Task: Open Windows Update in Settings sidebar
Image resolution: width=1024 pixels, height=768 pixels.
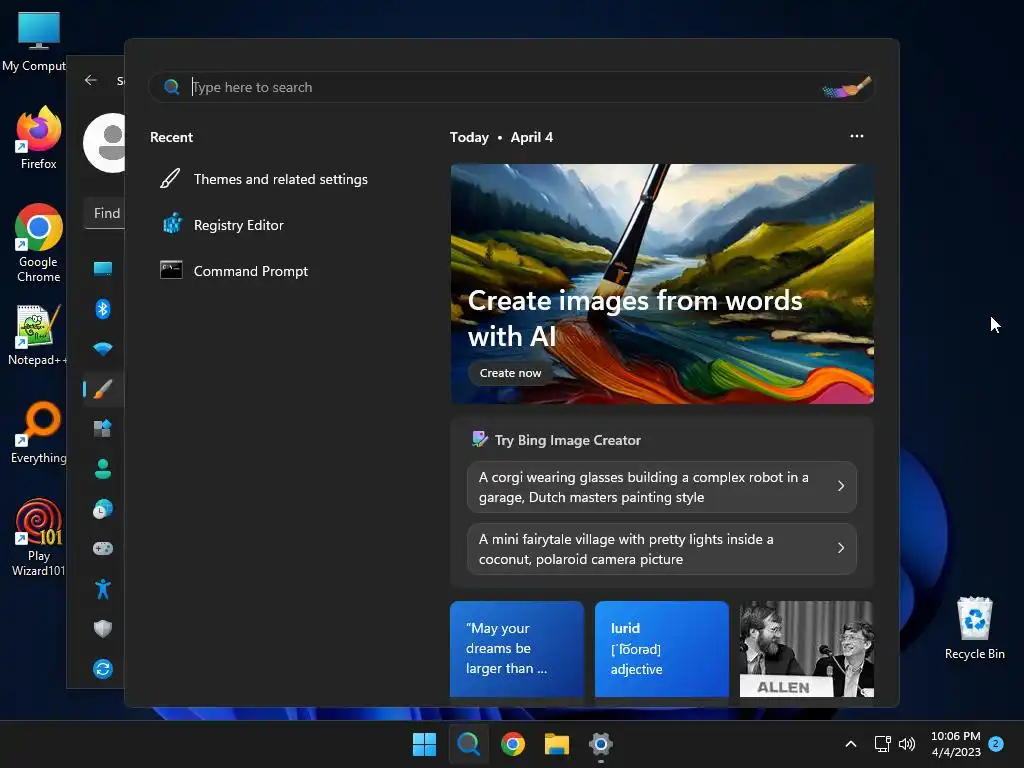Action: pos(103,669)
